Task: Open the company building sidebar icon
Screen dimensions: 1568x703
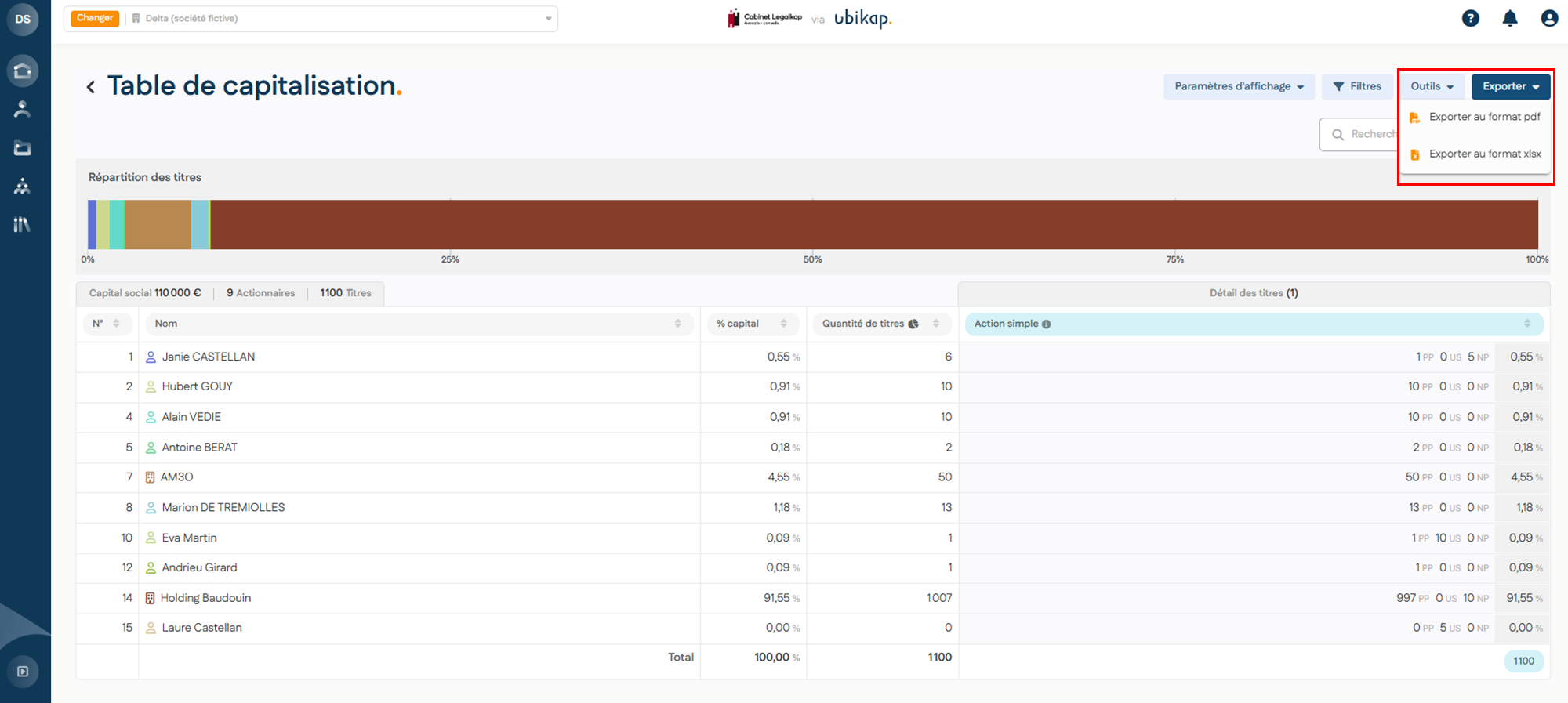Action: pyautogui.click(x=23, y=71)
